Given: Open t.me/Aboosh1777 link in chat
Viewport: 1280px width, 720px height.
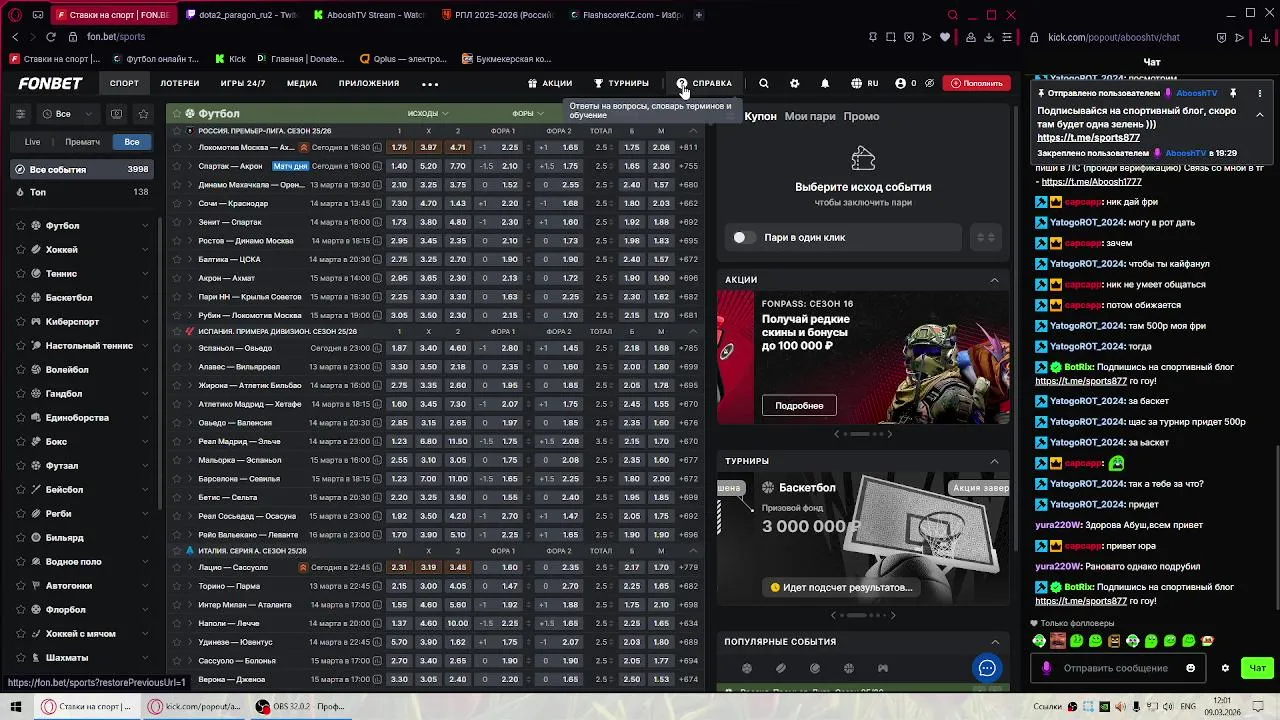Looking at the screenshot, I should [x=1092, y=182].
